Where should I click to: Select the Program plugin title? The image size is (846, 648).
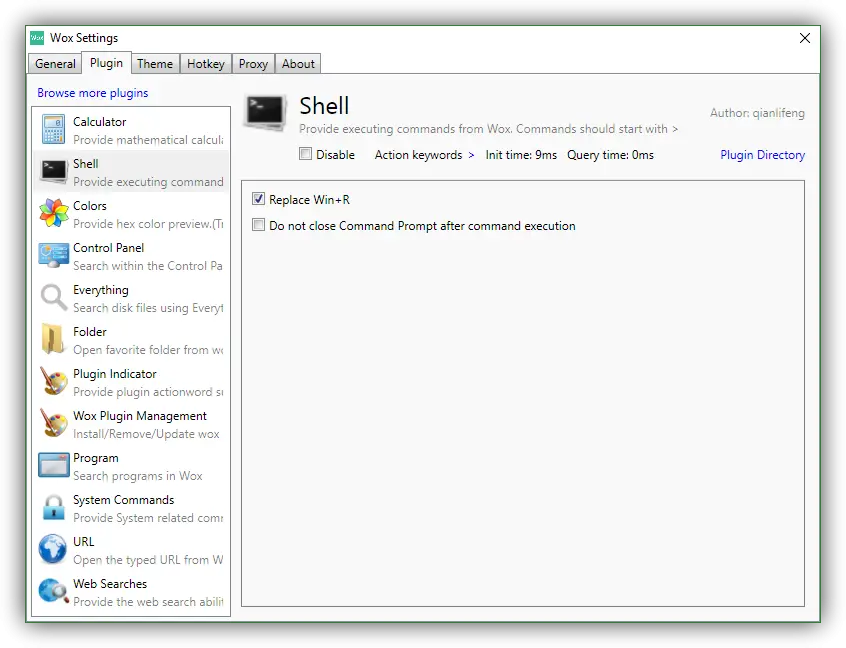pyautogui.click(x=96, y=458)
